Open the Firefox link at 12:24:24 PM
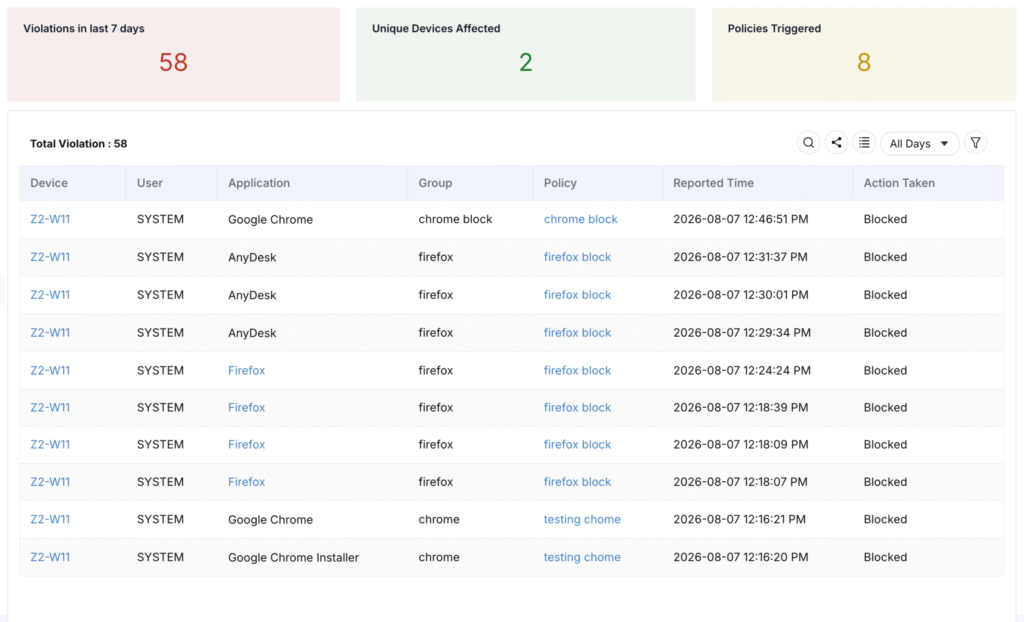Viewport: 1024px width, 622px height. 247,370
